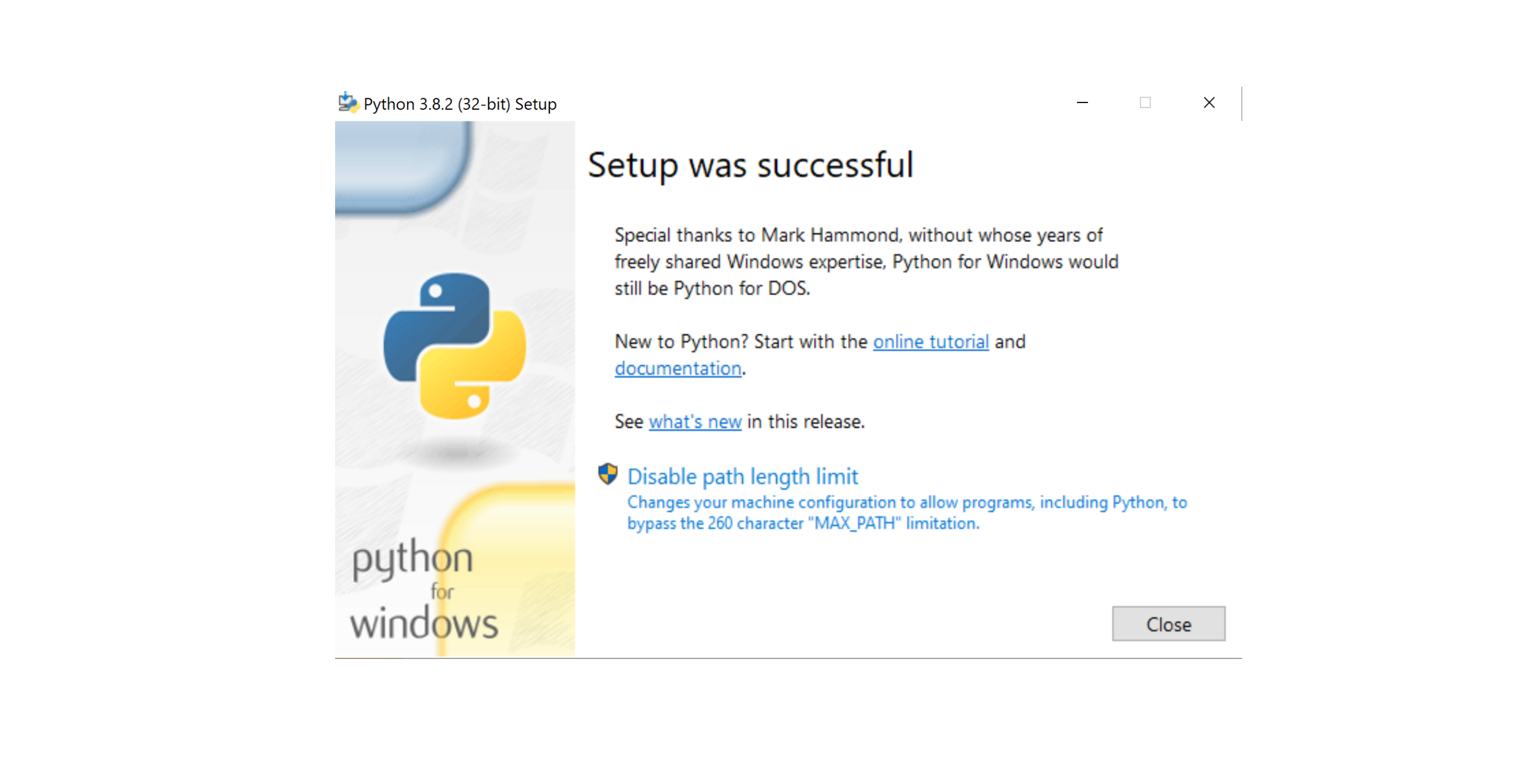This screenshot has width=1537, height=784.
Task: Open the documentation link
Action: (678, 368)
